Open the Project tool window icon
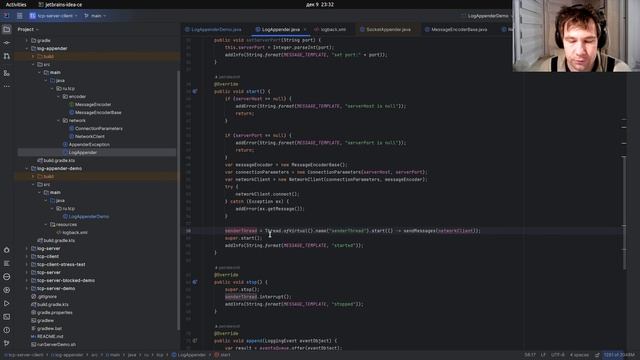 pos(7,29)
